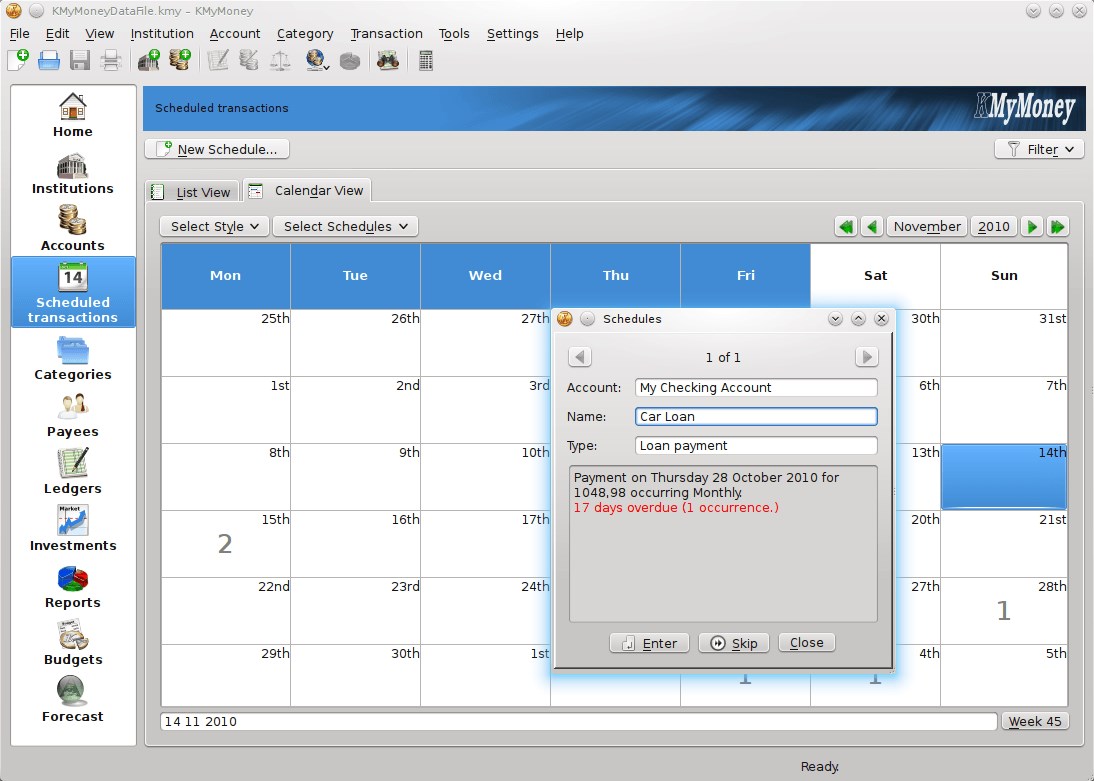Print using the printer toolbar icon
This screenshot has height=781, width=1094.
pyautogui.click(x=111, y=61)
